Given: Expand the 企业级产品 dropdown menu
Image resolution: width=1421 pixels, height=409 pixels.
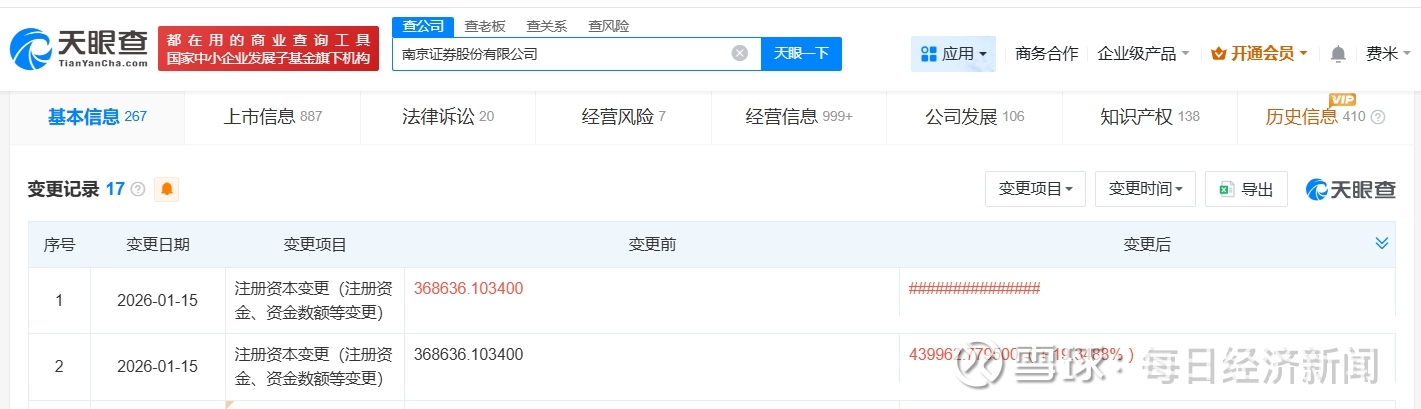Looking at the screenshot, I should click(x=1143, y=54).
